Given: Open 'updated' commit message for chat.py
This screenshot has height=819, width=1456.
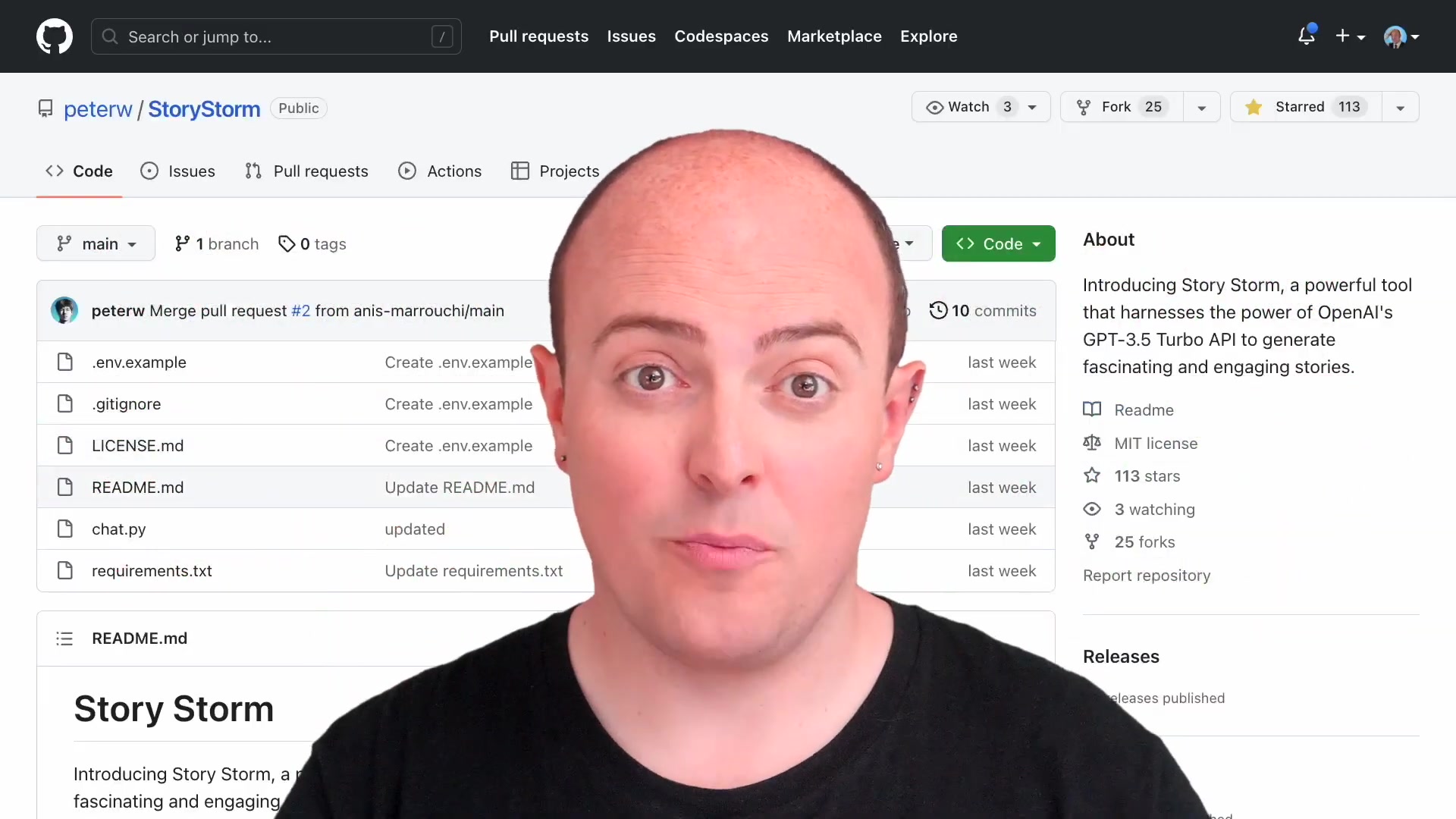Looking at the screenshot, I should click(415, 529).
